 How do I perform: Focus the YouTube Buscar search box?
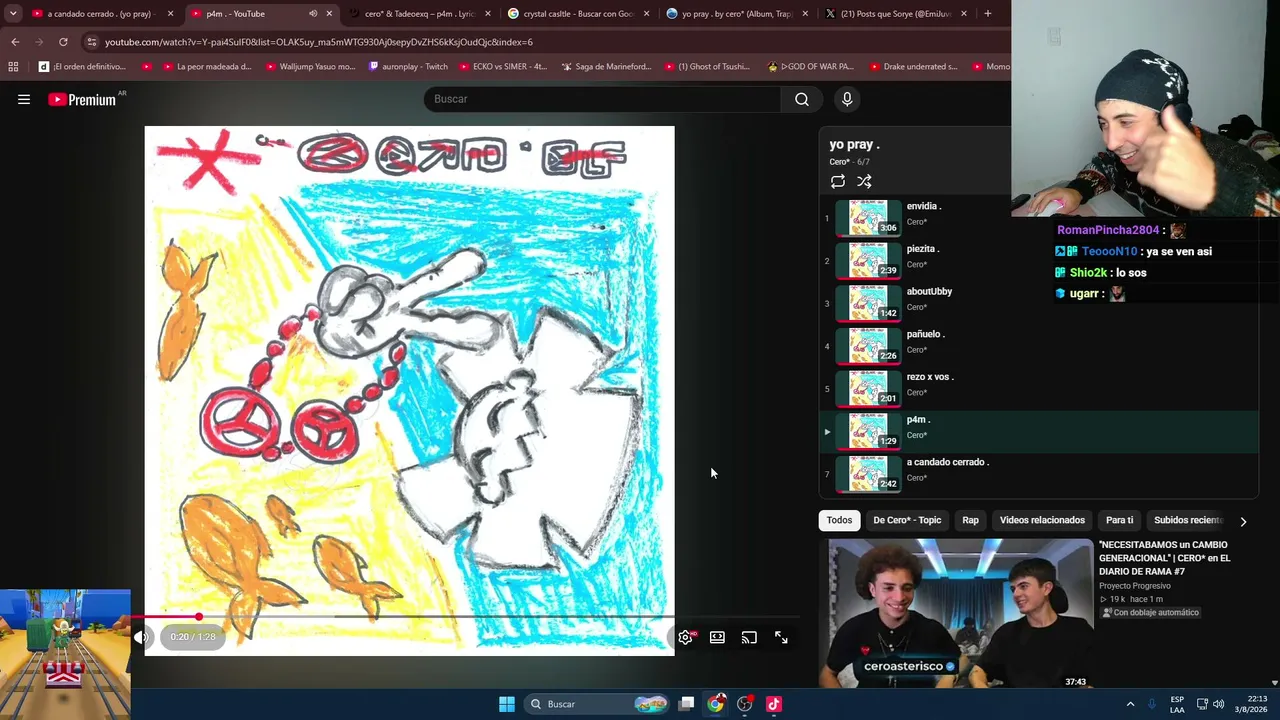coord(602,99)
